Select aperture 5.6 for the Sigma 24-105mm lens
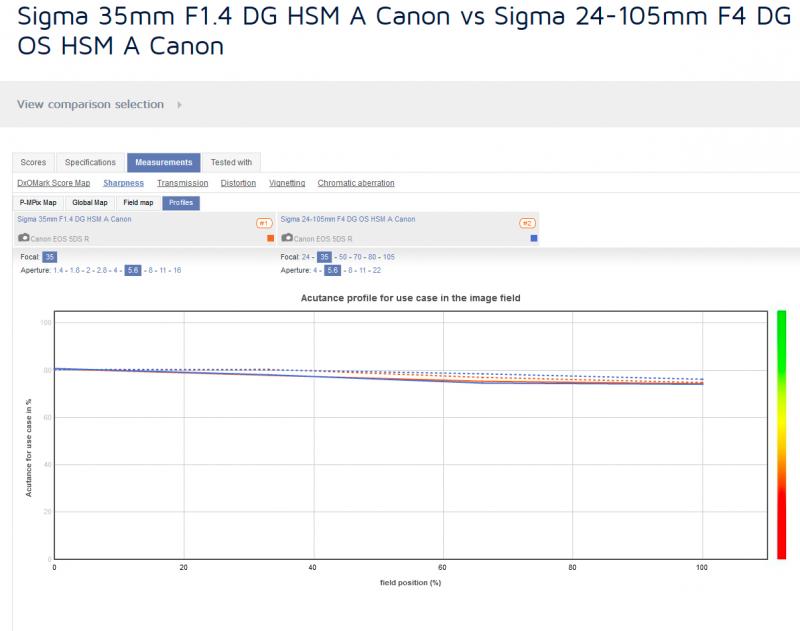 333,270
